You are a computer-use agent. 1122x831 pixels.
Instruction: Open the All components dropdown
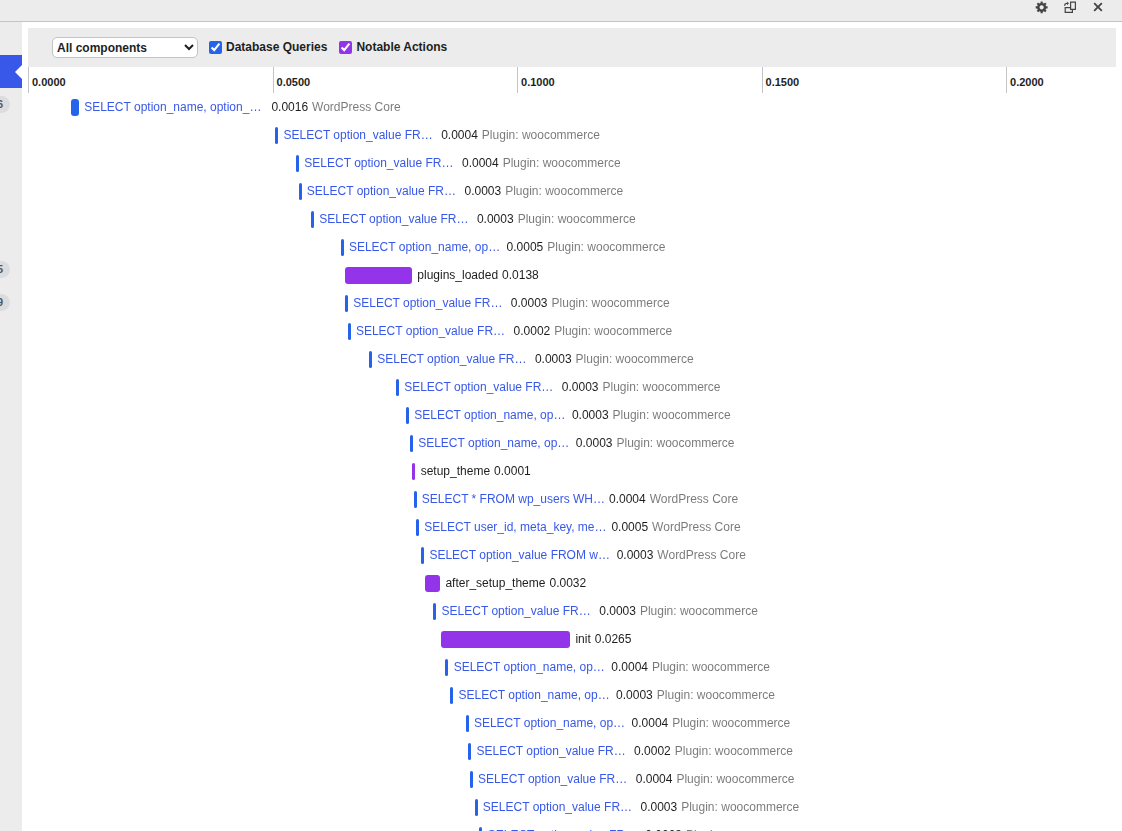(125, 47)
